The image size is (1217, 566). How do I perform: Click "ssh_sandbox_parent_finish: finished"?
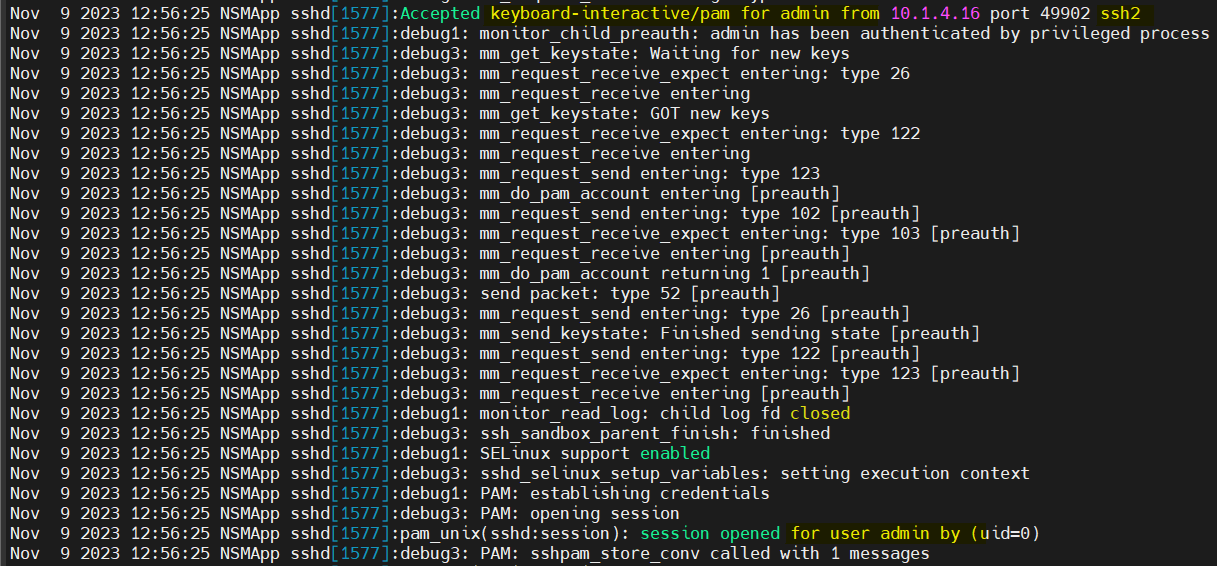point(655,434)
